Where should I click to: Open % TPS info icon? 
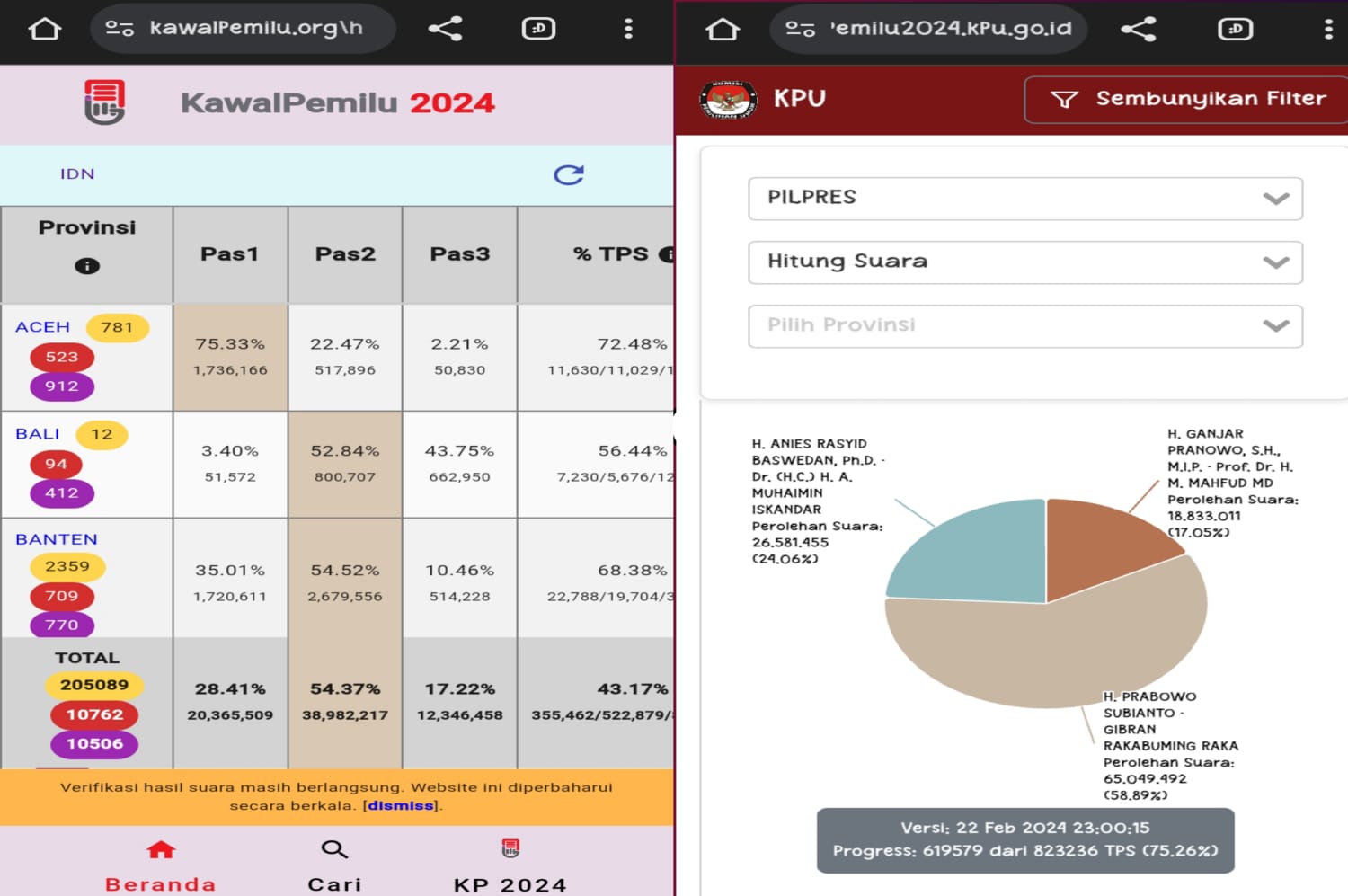click(x=668, y=254)
